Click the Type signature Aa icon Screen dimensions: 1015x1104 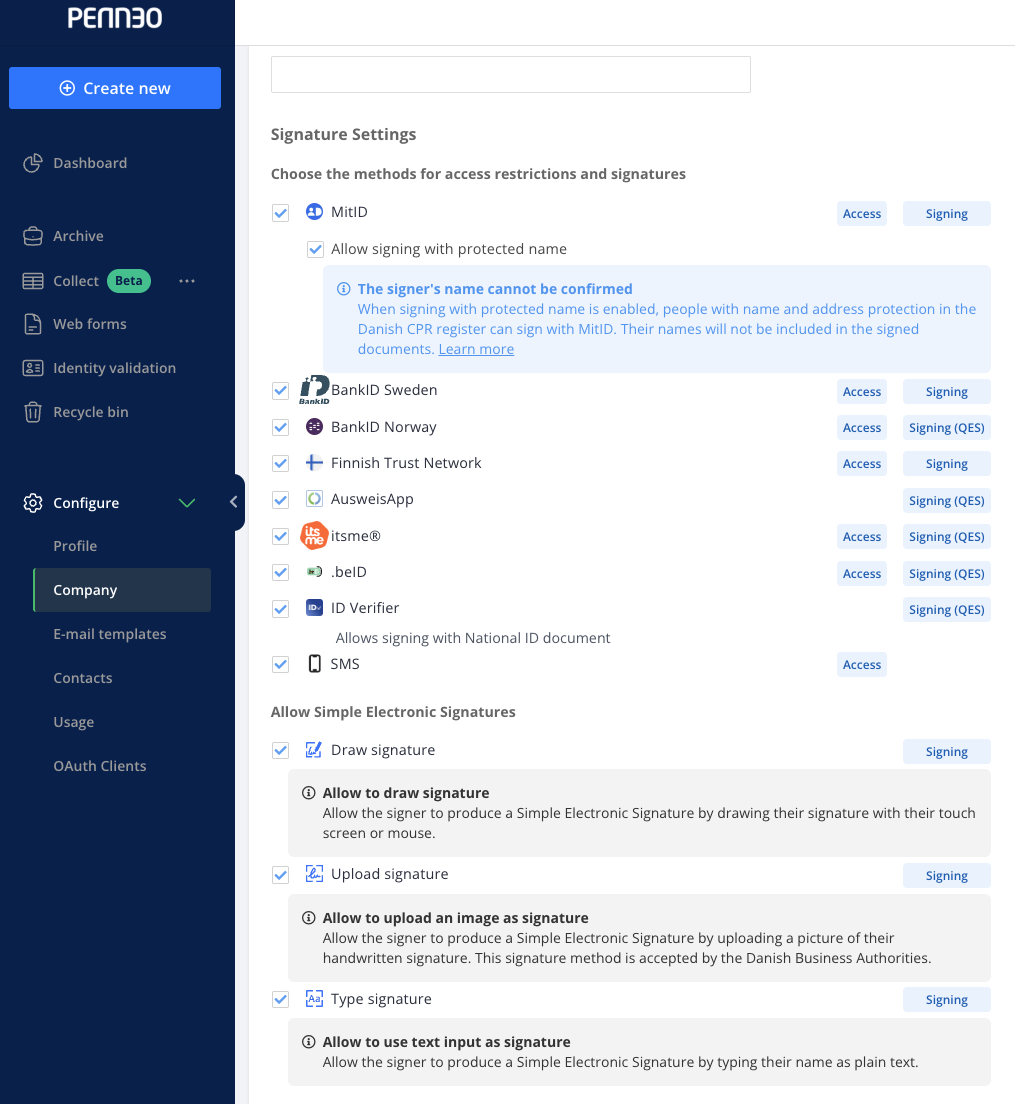coord(314,999)
